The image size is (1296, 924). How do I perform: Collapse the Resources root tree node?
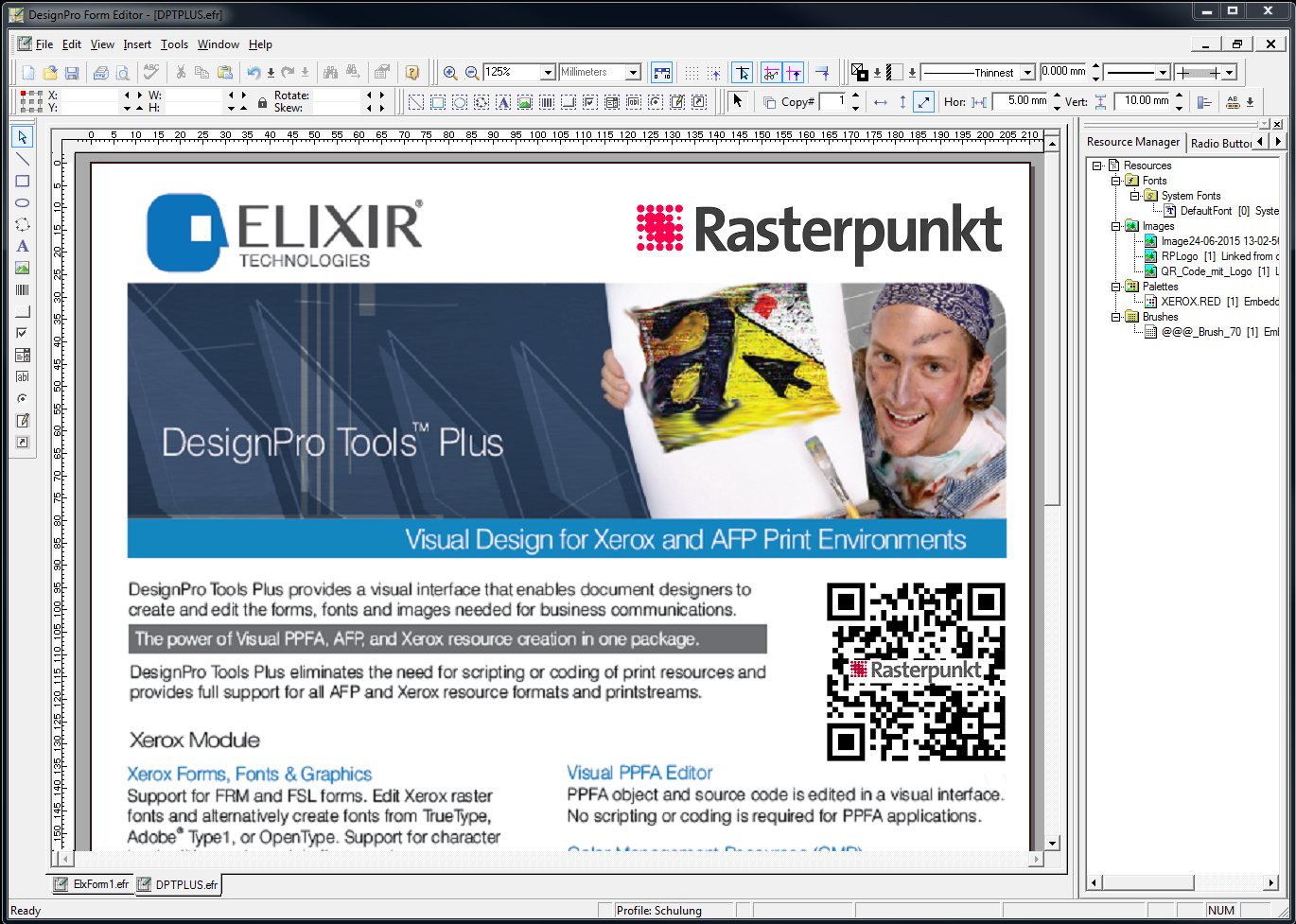pyautogui.click(x=1097, y=166)
